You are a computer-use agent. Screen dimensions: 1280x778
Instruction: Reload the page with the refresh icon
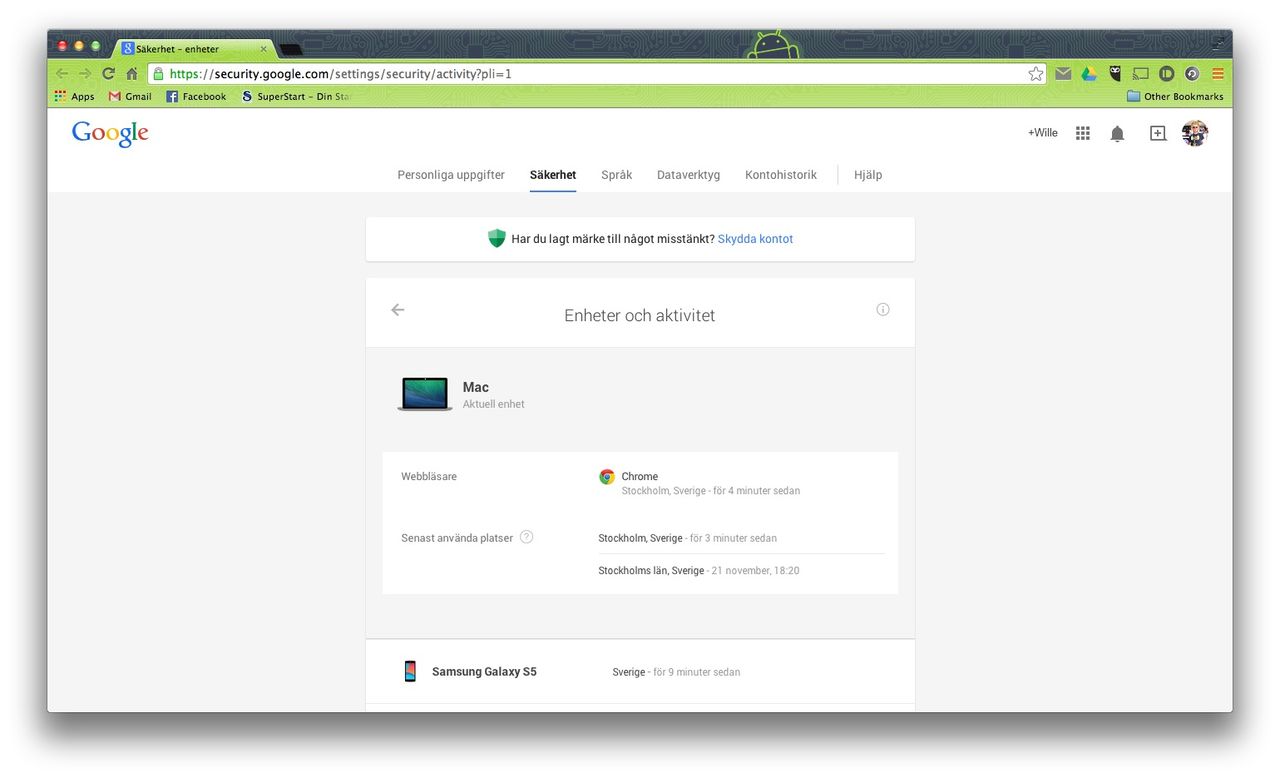tap(108, 74)
